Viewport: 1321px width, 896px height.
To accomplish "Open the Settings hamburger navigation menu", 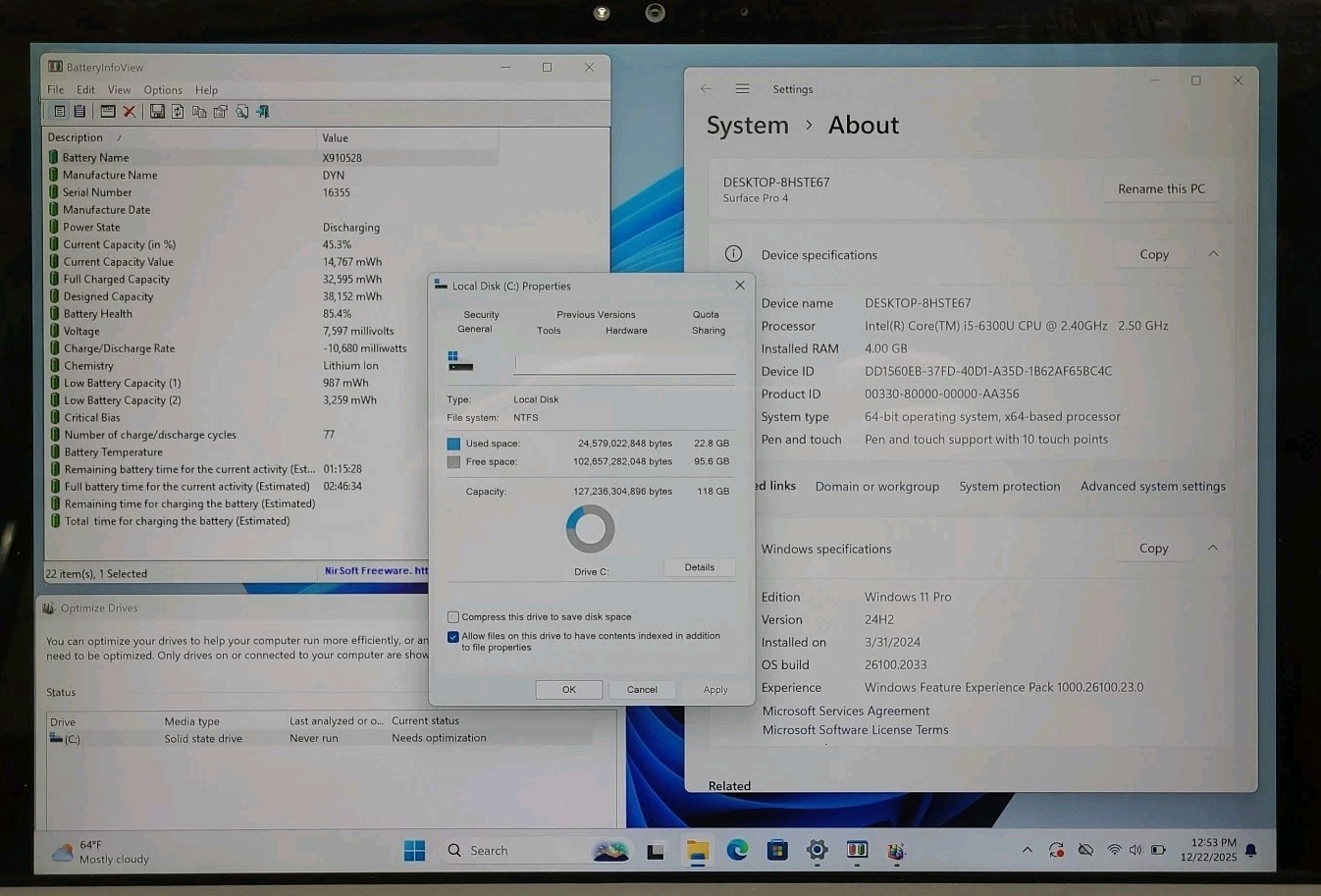I will (742, 88).
